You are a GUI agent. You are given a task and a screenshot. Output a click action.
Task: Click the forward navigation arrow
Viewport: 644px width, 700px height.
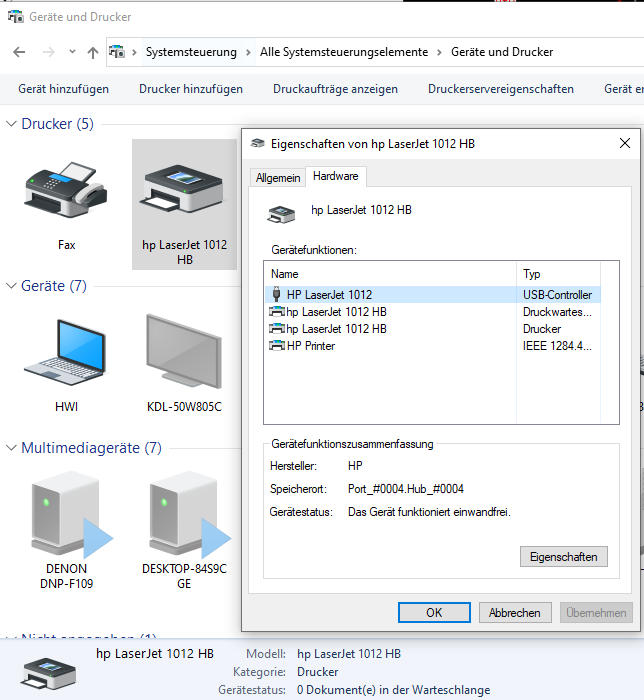pyautogui.click(x=48, y=53)
